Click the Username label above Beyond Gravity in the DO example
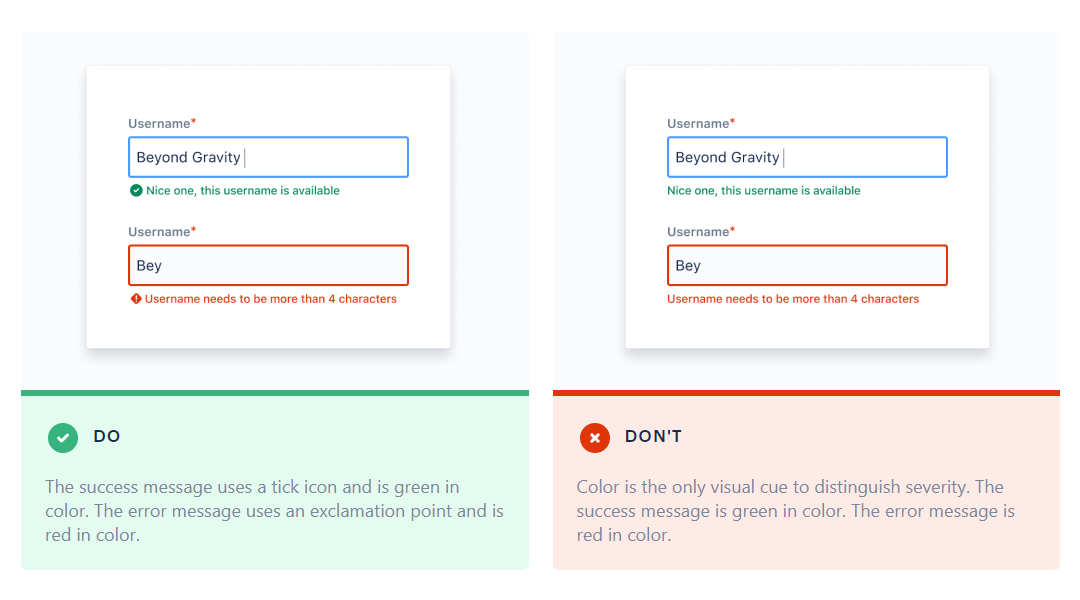Screen dimensions: 1080x600 [x=159, y=124]
